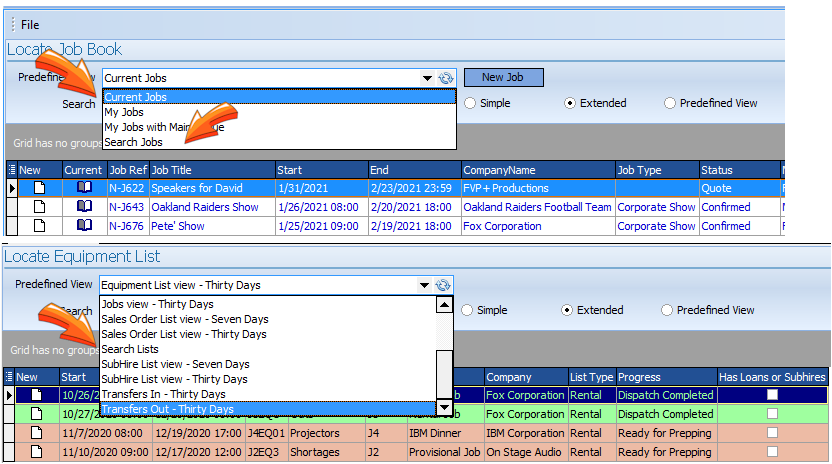The image size is (832, 464).
Task: Click the book icon in the N-J676 row
Action: click(x=84, y=226)
